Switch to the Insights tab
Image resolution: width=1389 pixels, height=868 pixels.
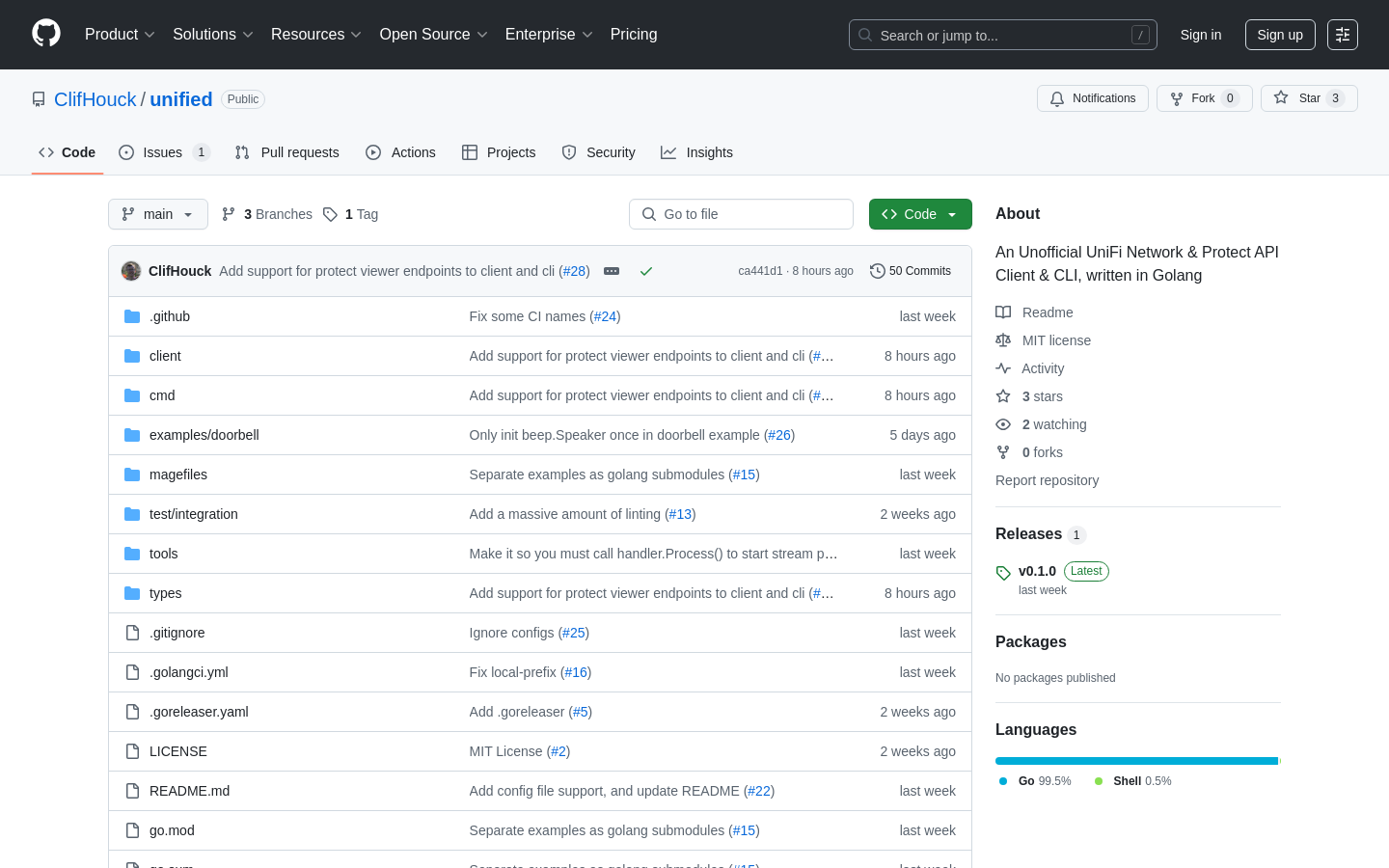click(696, 152)
